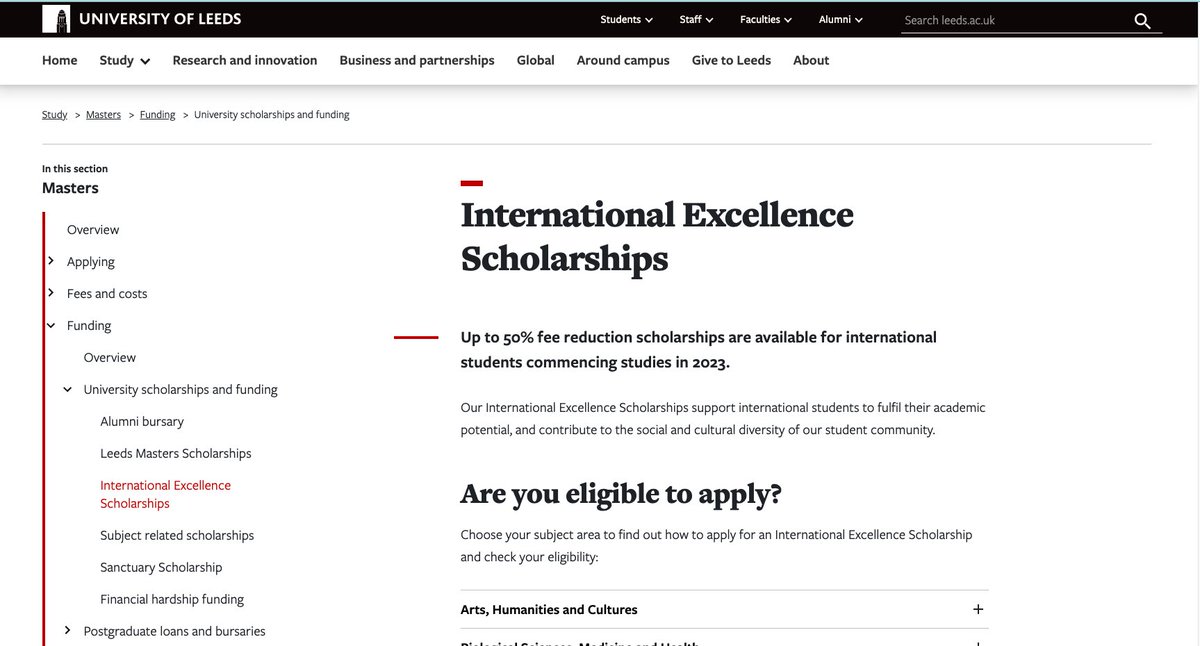Expand Postgraduate loans and bursaries chevron
Screen dimensions: 1200x646
[68, 630]
